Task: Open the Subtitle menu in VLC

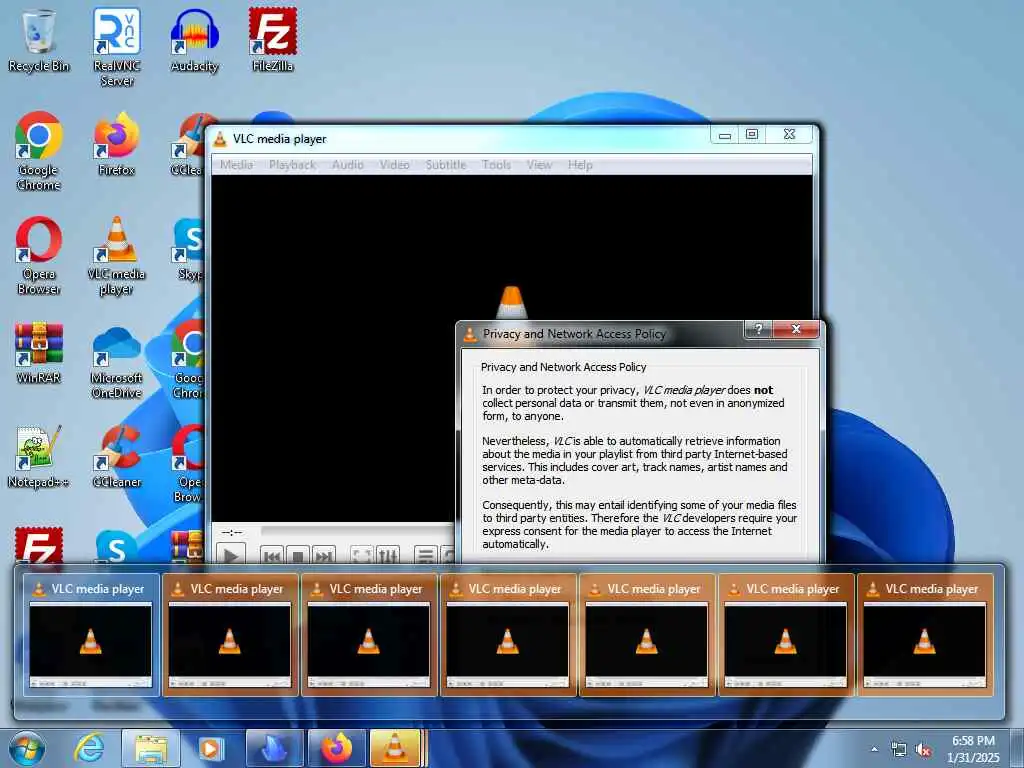Action: (x=446, y=165)
